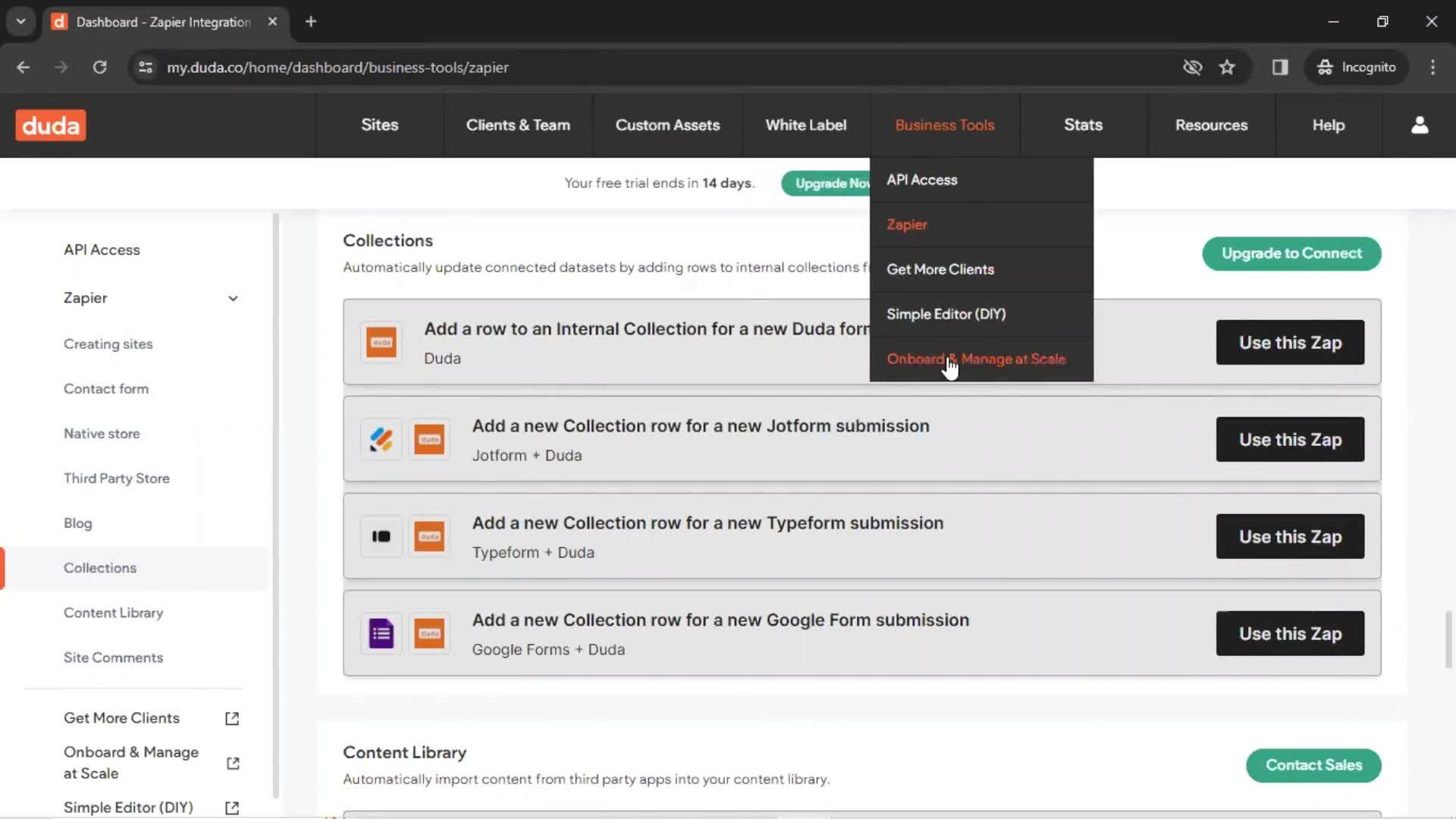Click the Duda icon in Typeform zap row
Image resolution: width=1456 pixels, height=819 pixels.
click(429, 536)
